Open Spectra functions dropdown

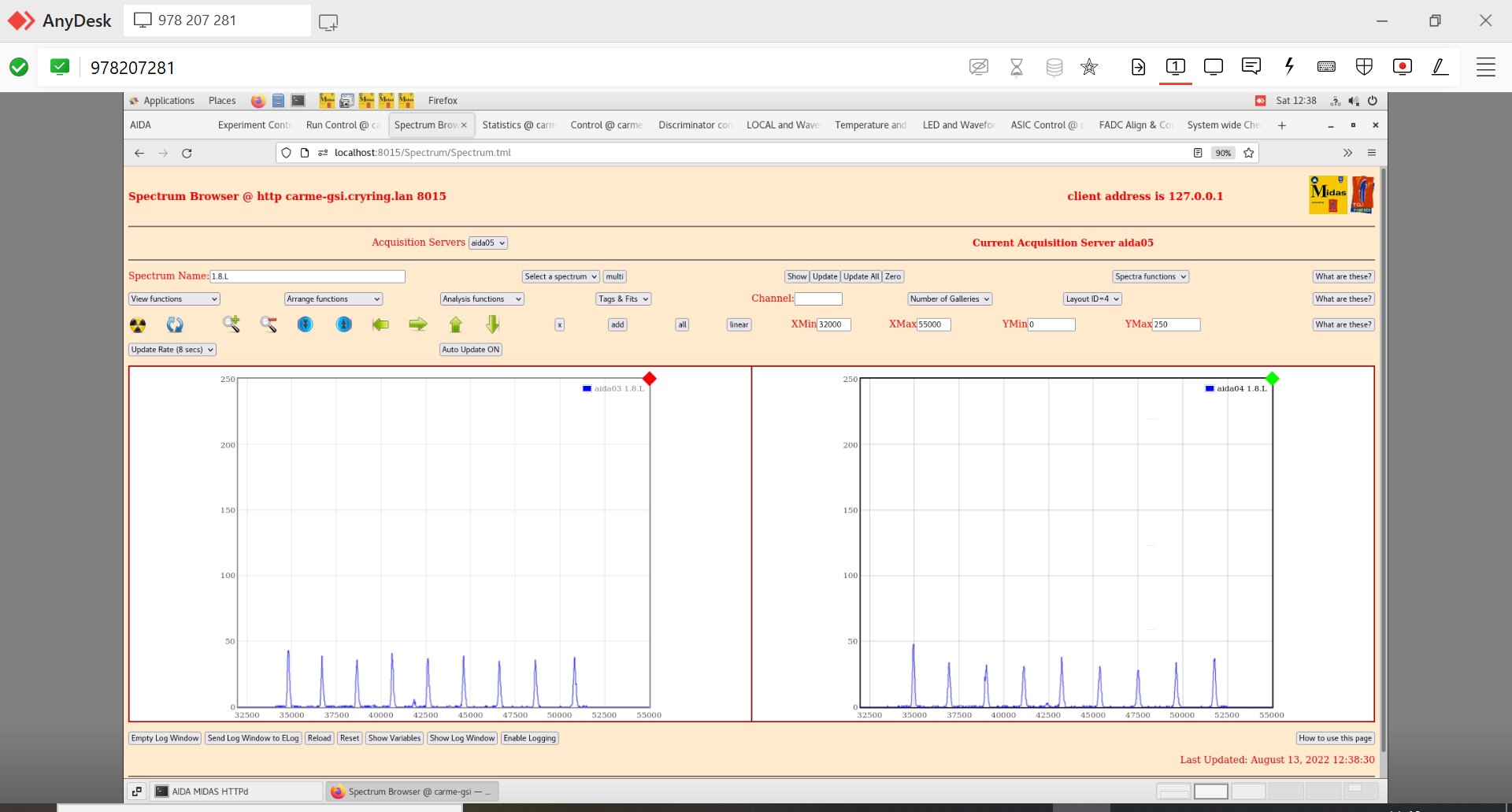pos(1151,276)
